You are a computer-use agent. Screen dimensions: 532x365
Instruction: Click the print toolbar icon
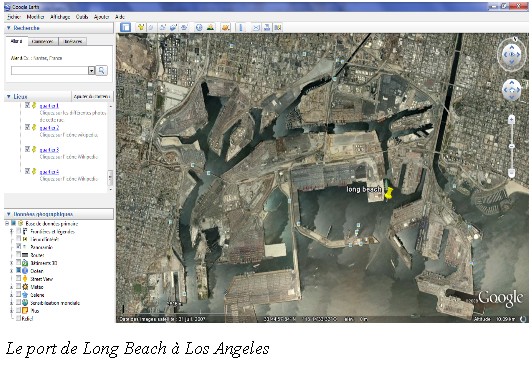pos(267,27)
